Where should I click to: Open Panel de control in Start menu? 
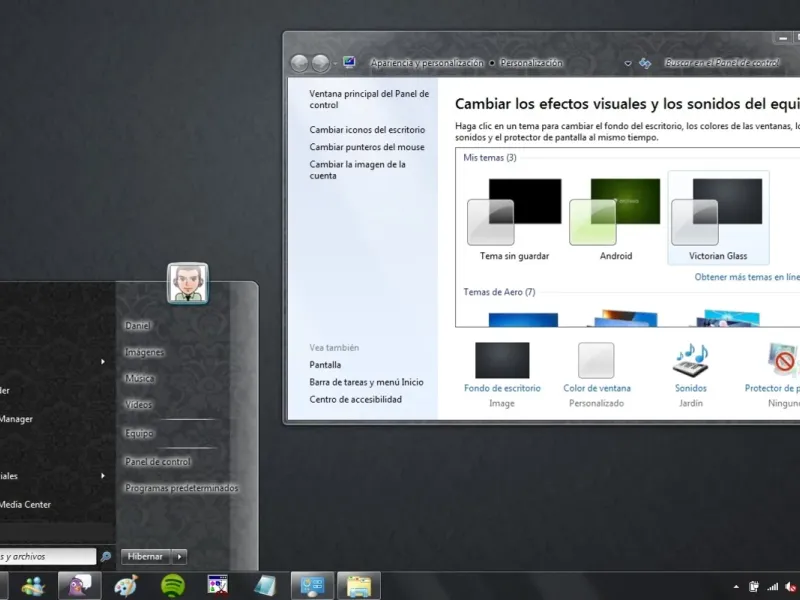click(158, 461)
